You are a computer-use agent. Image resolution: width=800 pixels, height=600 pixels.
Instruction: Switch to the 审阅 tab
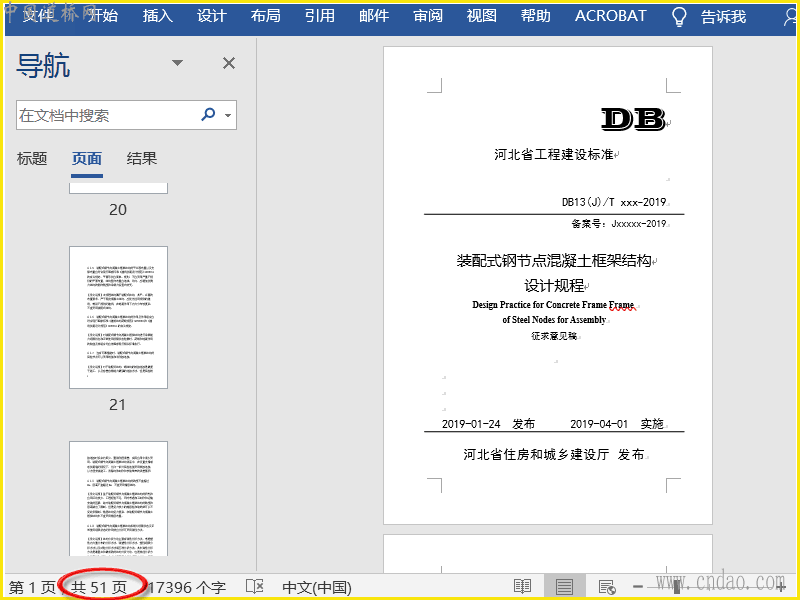coord(428,16)
